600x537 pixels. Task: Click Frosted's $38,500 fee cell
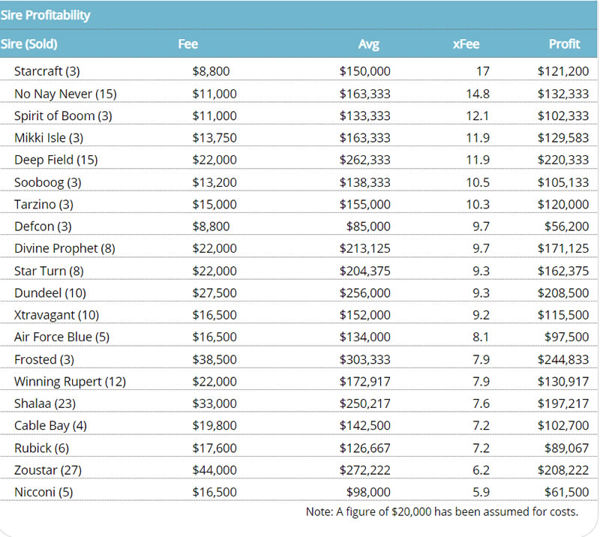(x=214, y=359)
